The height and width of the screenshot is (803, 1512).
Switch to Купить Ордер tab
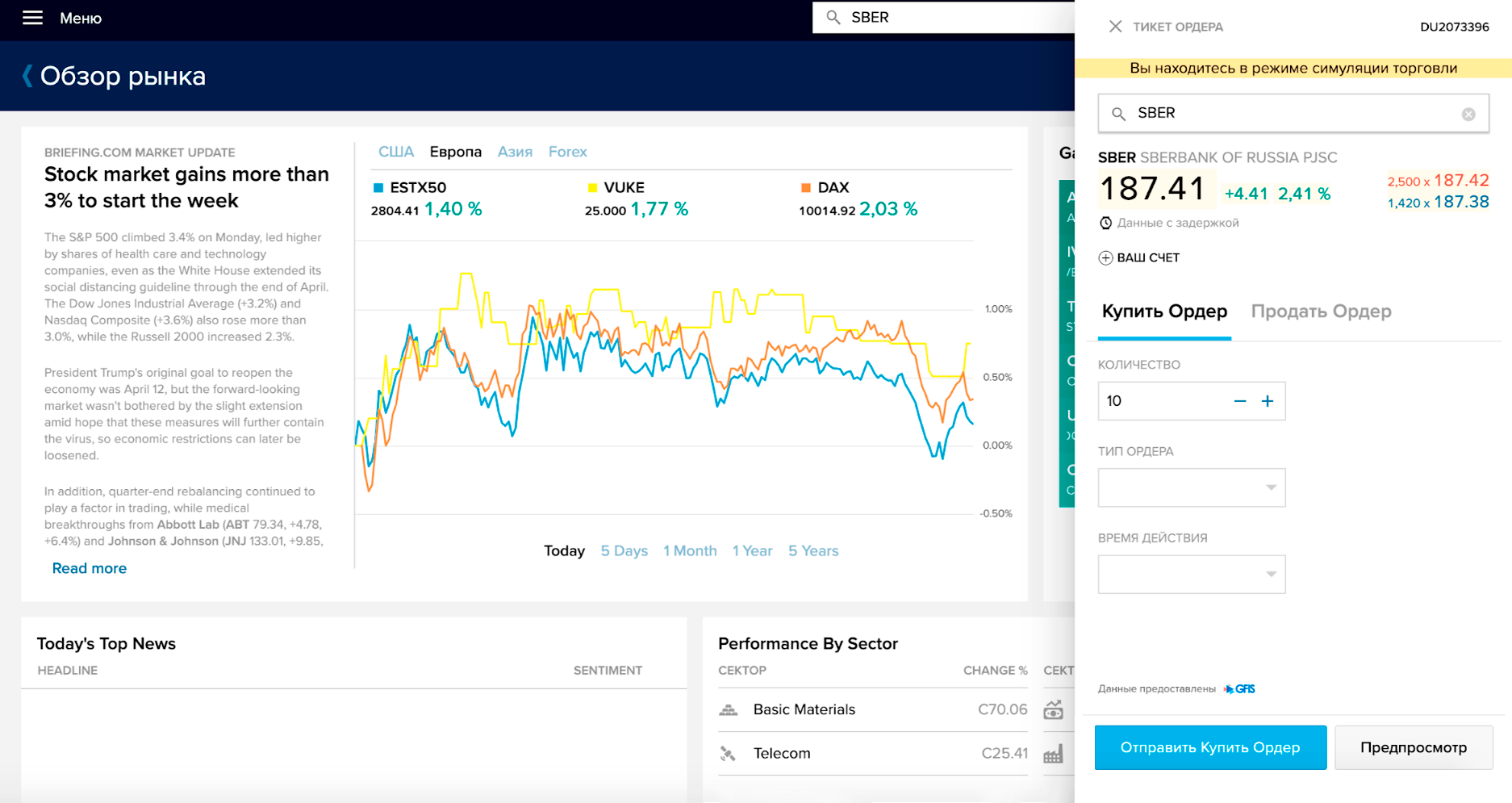[x=1164, y=312]
